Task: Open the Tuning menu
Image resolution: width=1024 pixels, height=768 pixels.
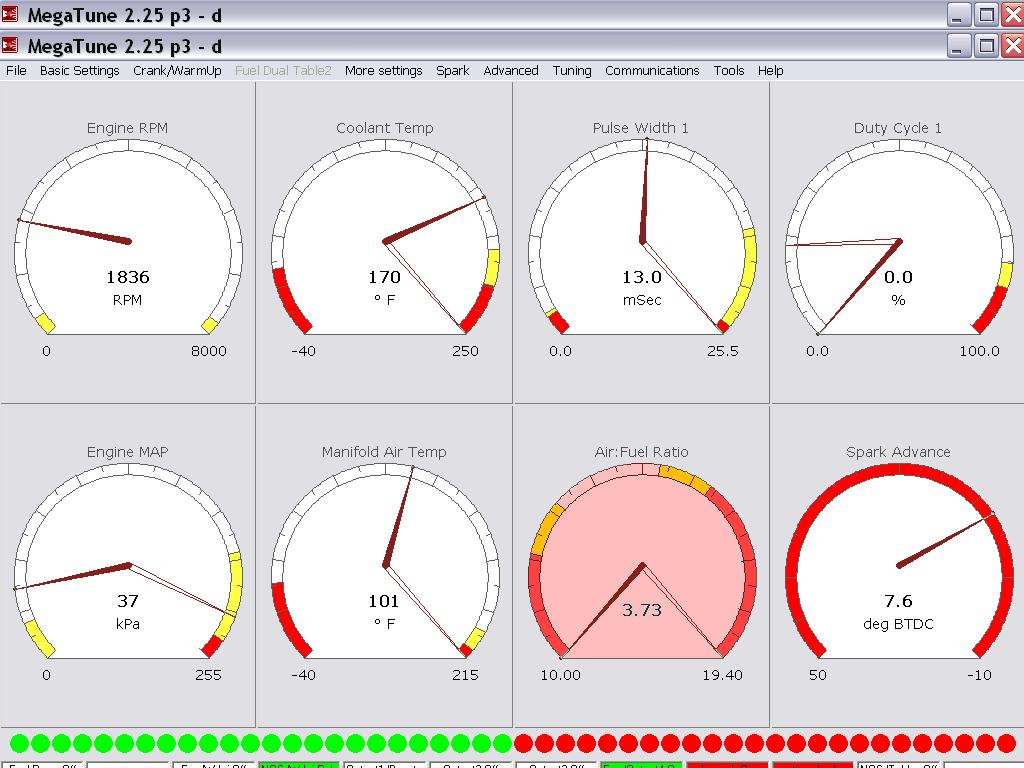Action: pyautogui.click(x=571, y=71)
